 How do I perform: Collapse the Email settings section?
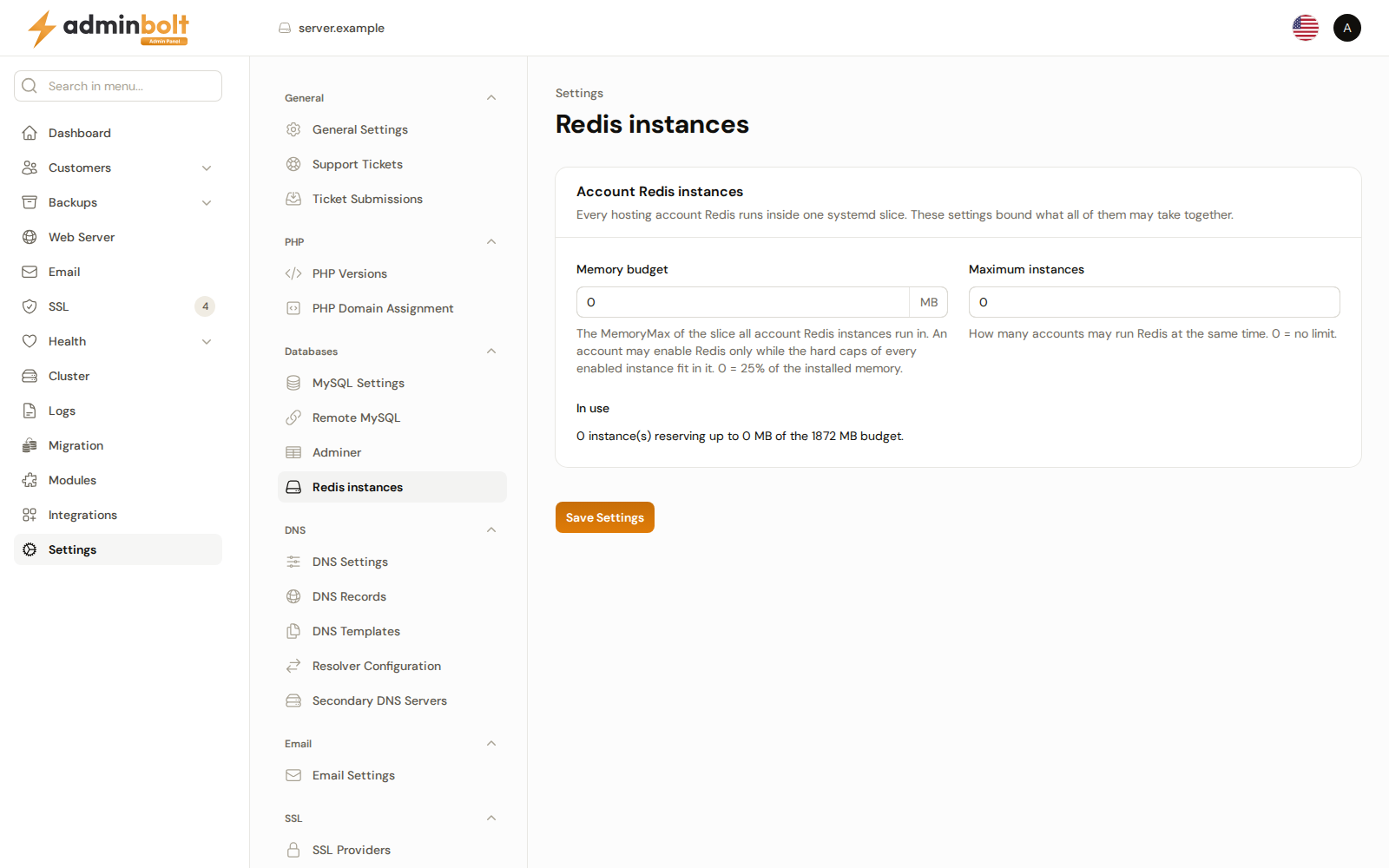[x=491, y=743]
